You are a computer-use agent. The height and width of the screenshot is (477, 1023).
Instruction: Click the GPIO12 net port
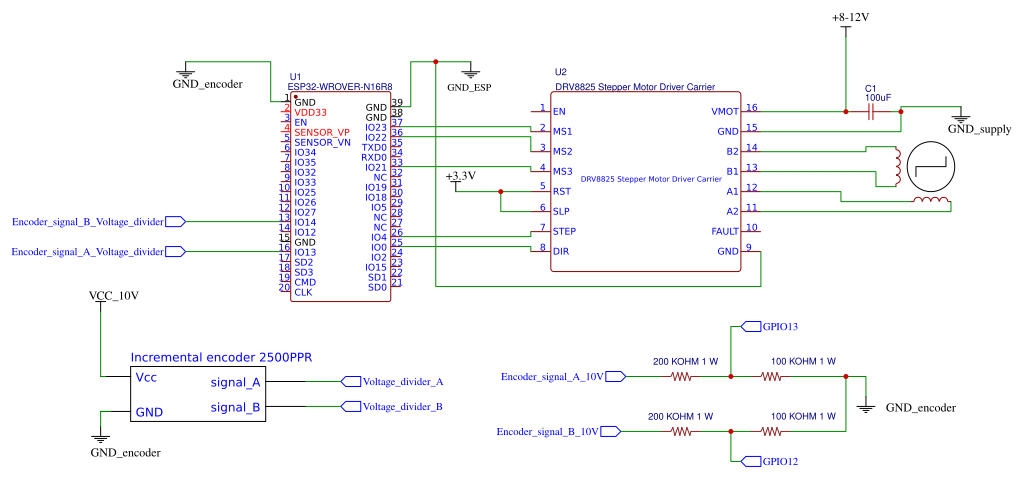(752, 461)
